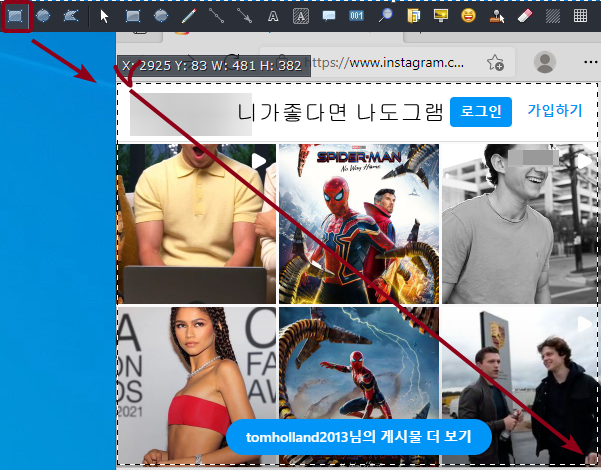Choose the arrow cursor selection tool
Viewport: 601px width, 470px height.
pyautogui.click(x=104, y=16)
